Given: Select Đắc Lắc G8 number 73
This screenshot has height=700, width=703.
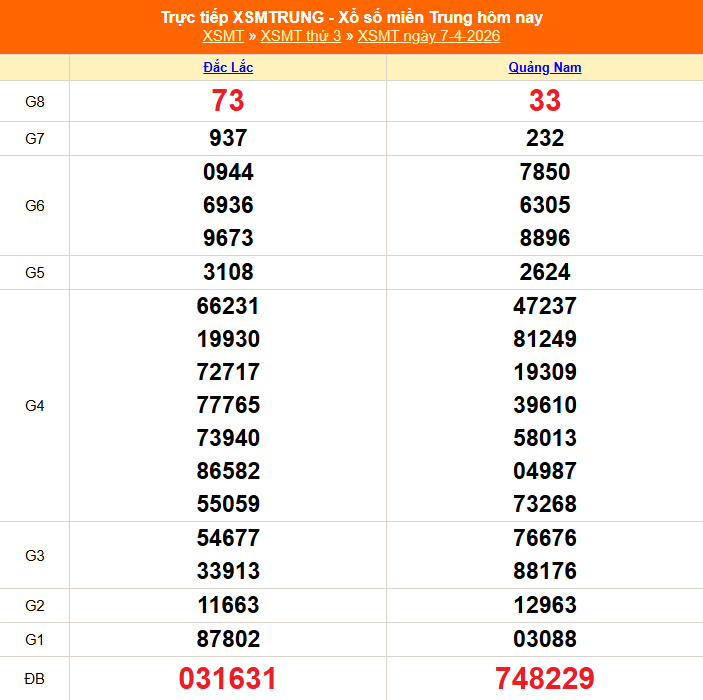Looking at the screenshot, I should pyautogui.click(x=228, y=100).
